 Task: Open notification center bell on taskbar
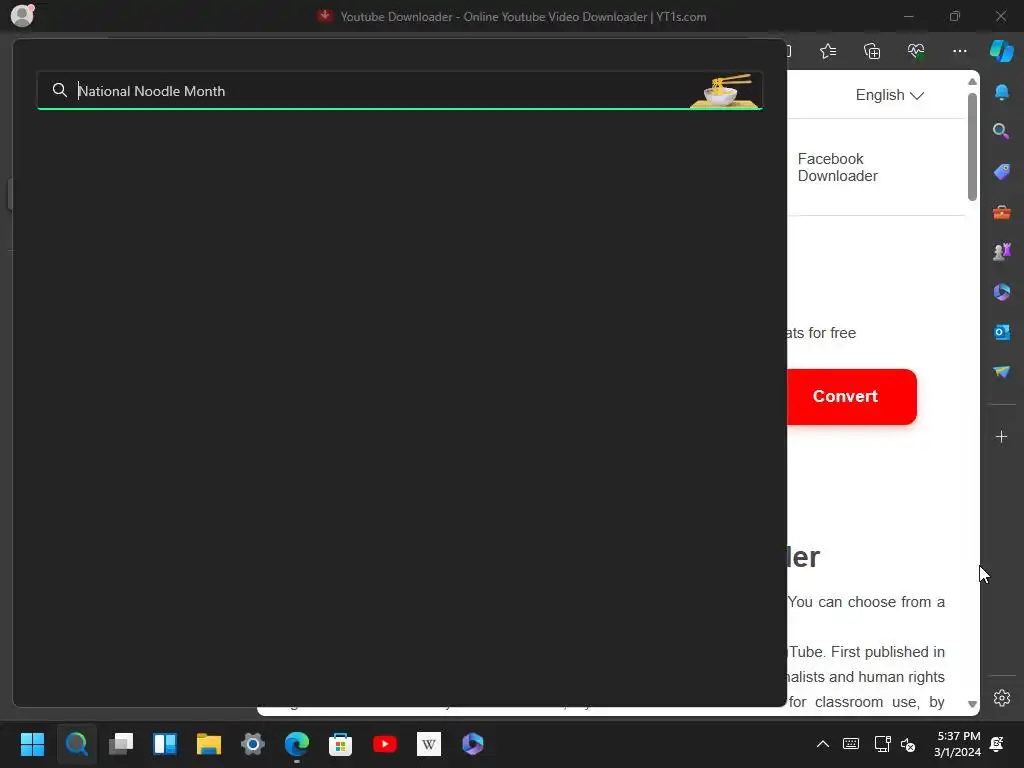(997, 744)
